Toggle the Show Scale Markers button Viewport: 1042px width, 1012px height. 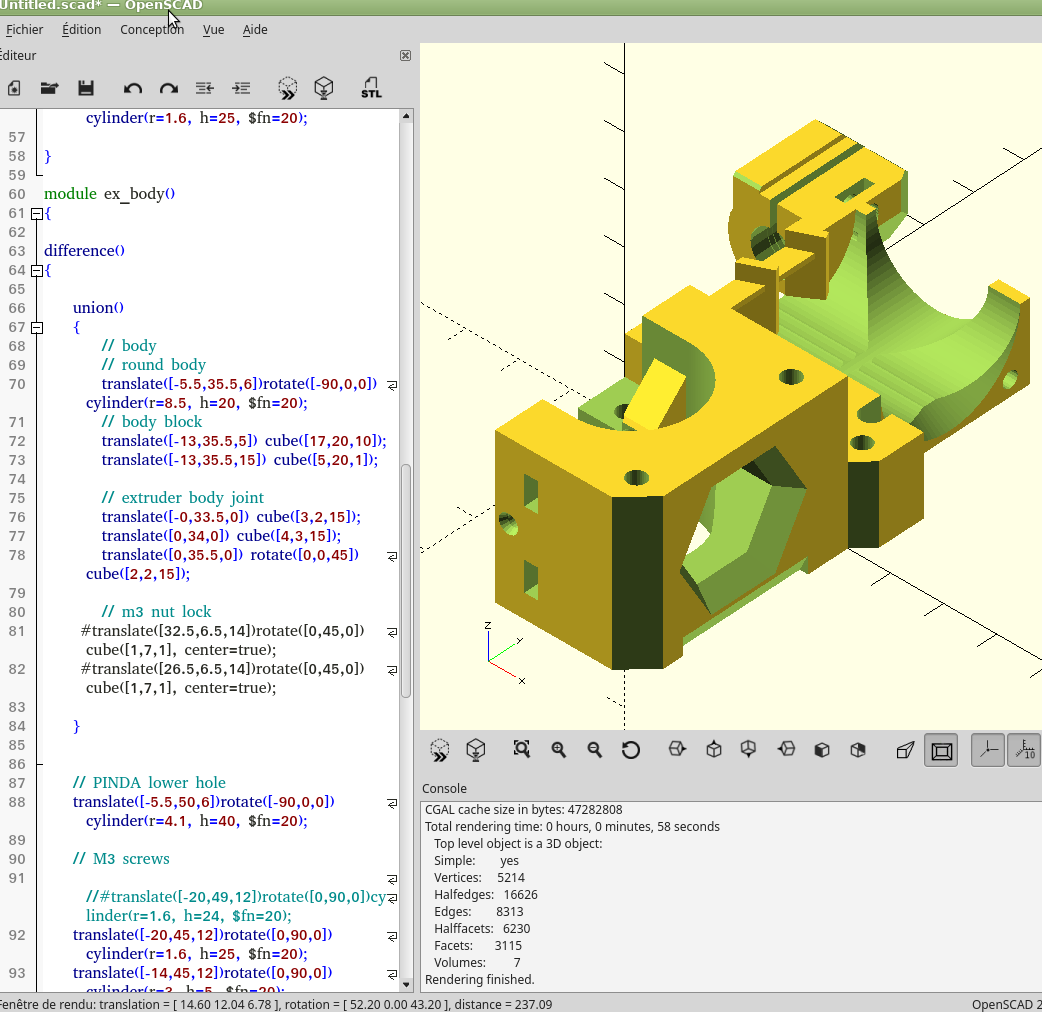point(1024,749)
